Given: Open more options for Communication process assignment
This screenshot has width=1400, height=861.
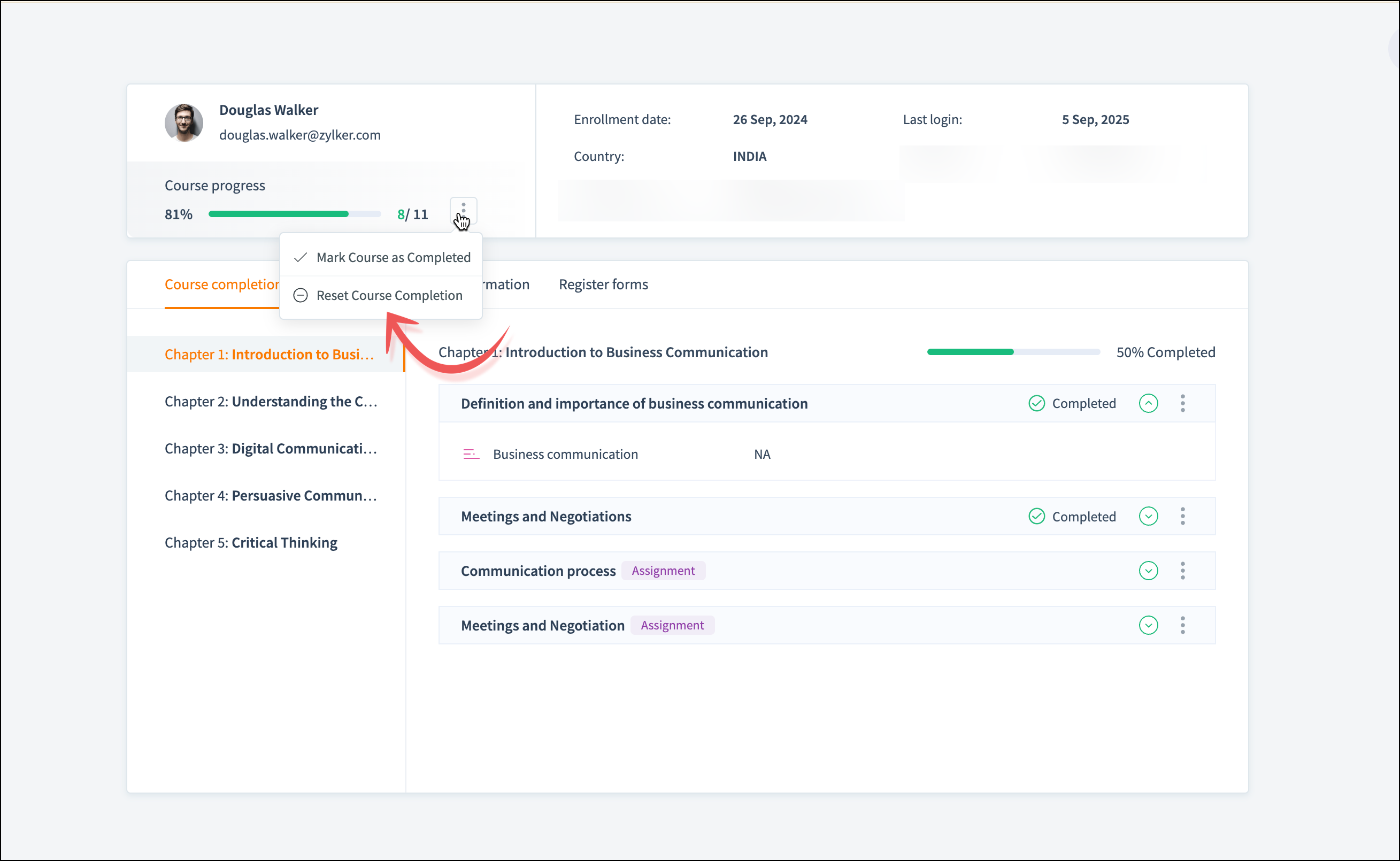Looking at the screenshot, I should (x=1182, y=571).
